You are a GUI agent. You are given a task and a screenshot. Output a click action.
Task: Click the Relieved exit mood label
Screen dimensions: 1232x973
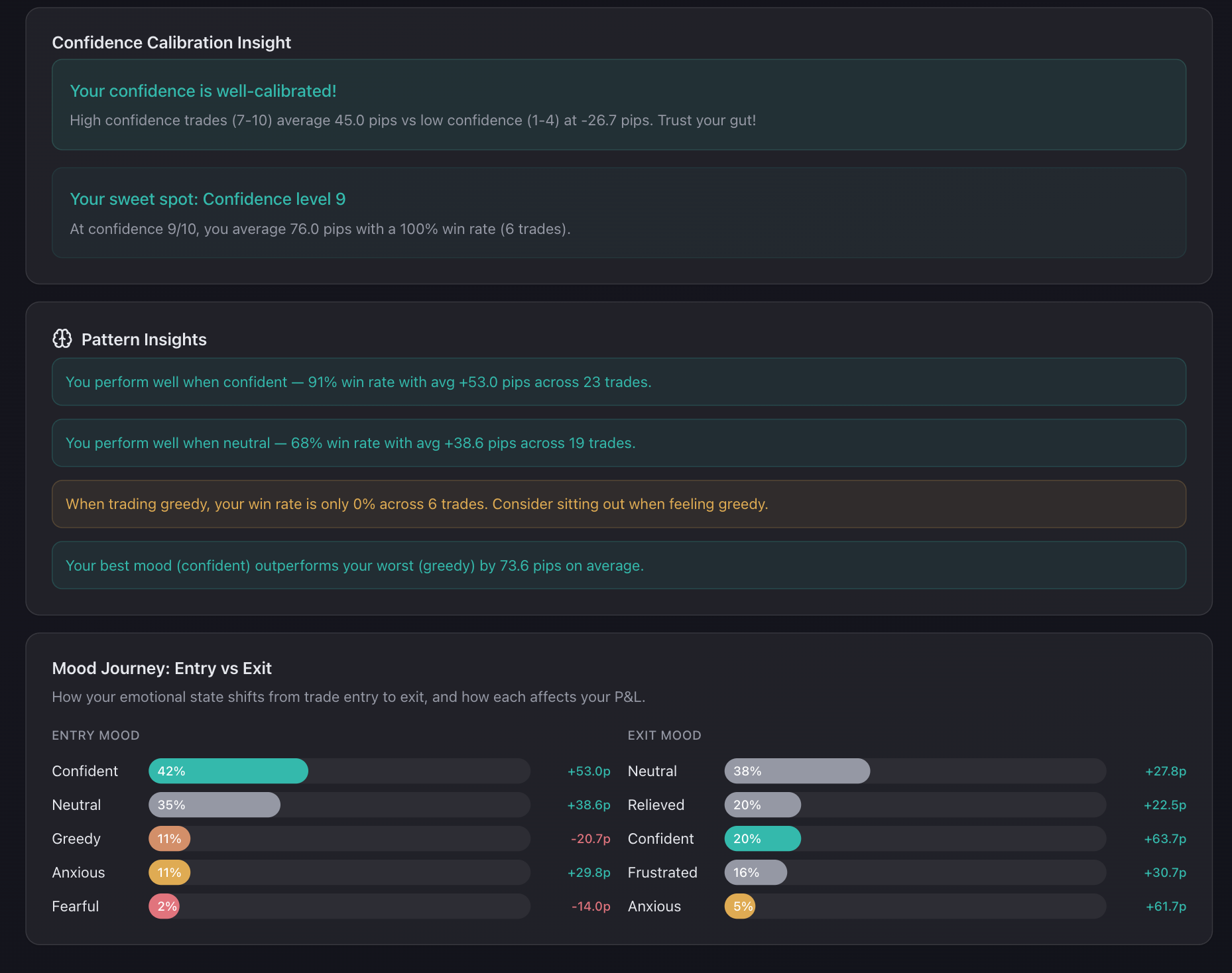pos(656,805)
